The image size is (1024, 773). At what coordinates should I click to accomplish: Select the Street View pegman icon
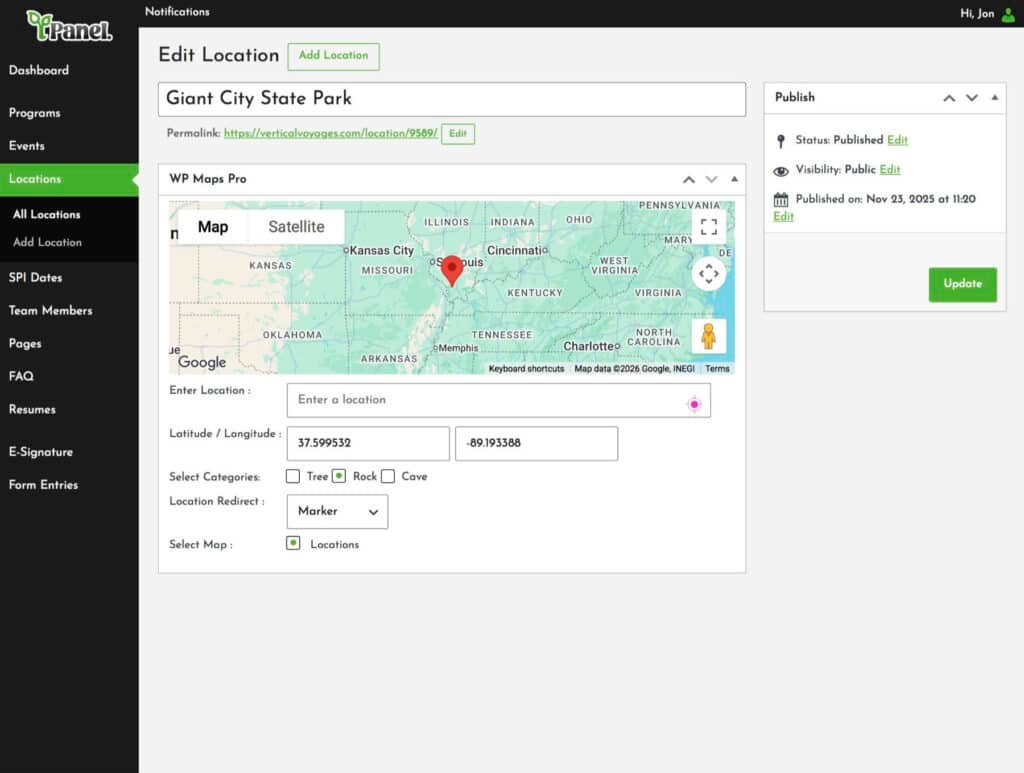[709, 336]
